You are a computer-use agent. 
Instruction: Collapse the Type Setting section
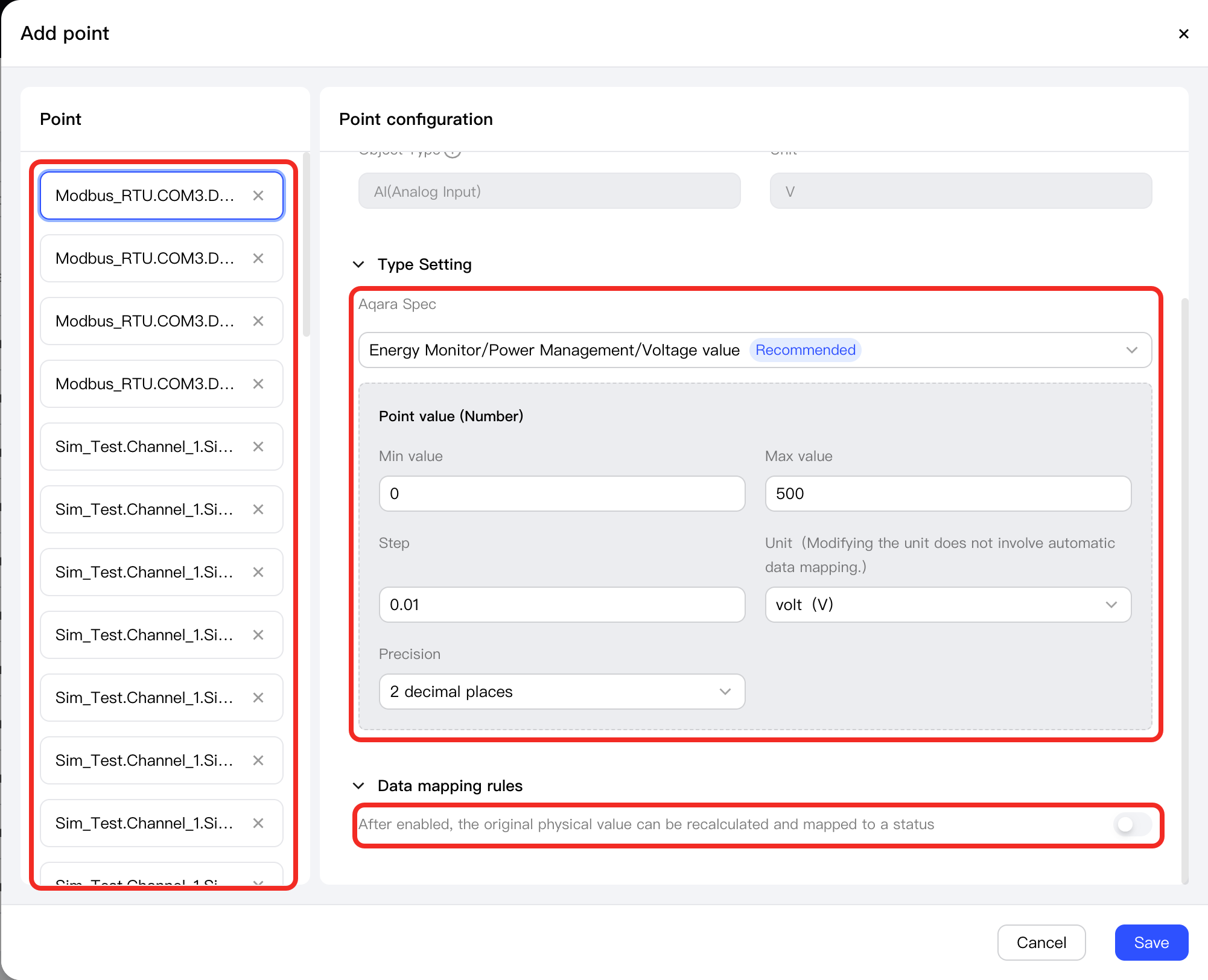[x=358, y=264]
